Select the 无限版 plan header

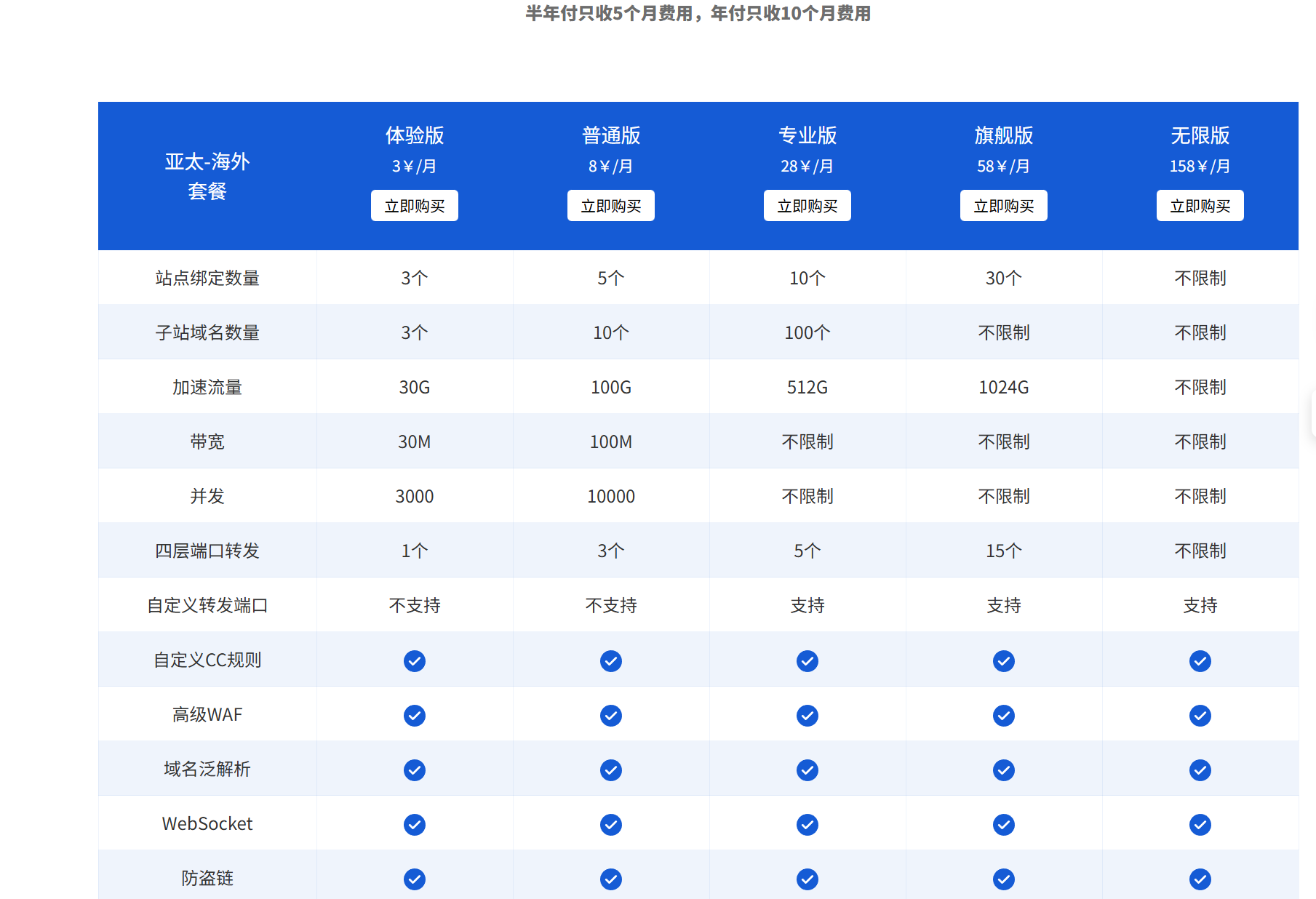coord(1200,135)
